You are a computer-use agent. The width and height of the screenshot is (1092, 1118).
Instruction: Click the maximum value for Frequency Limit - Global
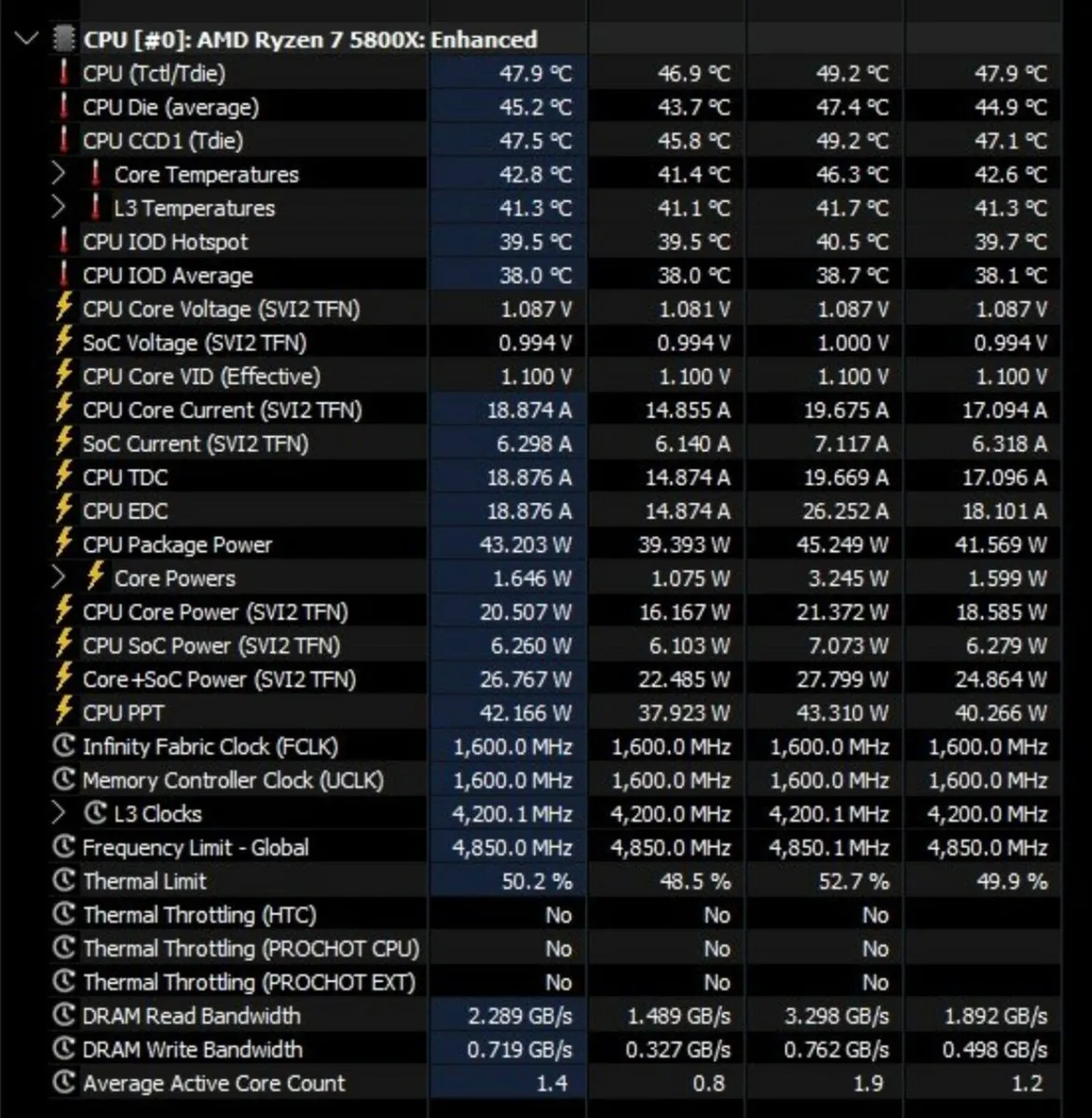[x=826, y=847]
